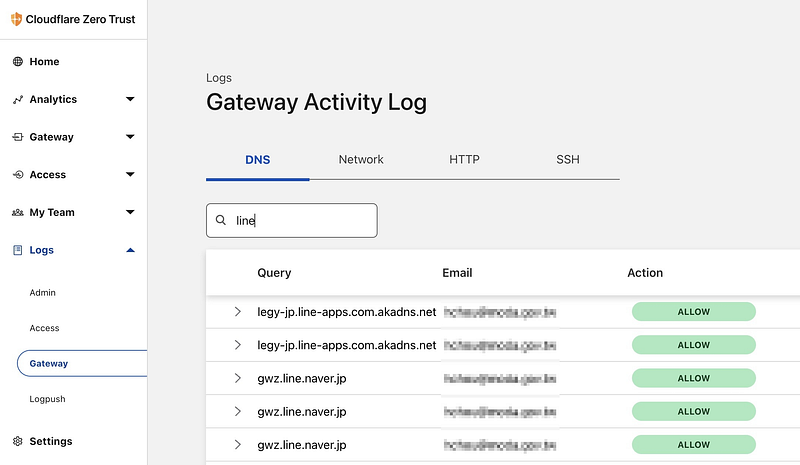The image size is (800, 465).
Task: Click ALLOW badge in first gwz.line.naver.jp row
Action: 693,378
